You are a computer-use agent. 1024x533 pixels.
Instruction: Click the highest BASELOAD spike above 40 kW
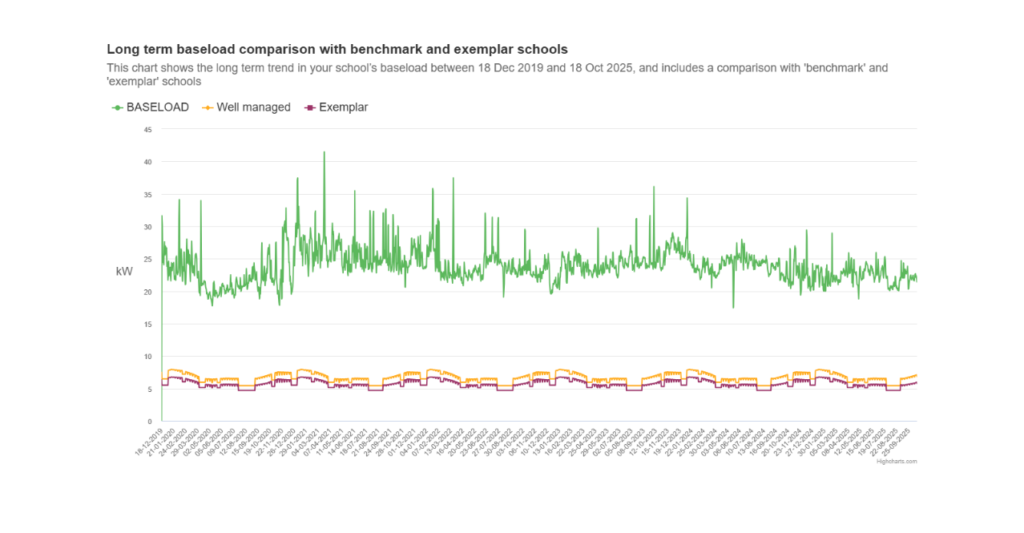324,153
